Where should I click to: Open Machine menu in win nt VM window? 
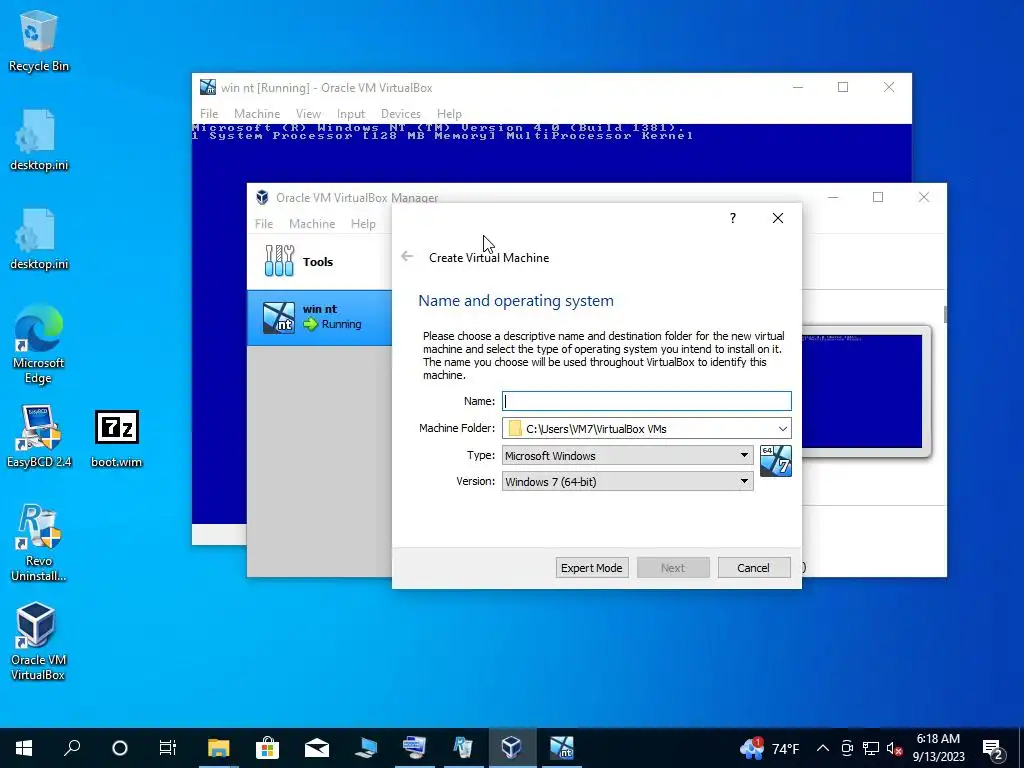click(257, 114)
